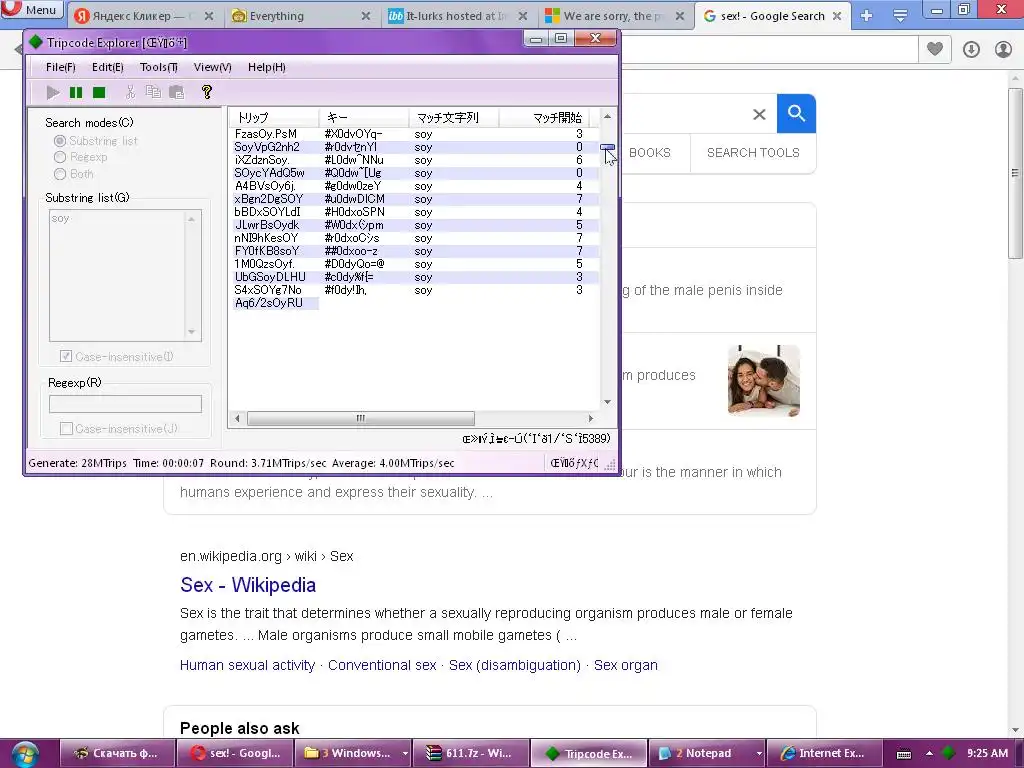Viewport: 1024px width, 768px height.
Task: Select the Substring list radio button
Action: coord(60,140)
